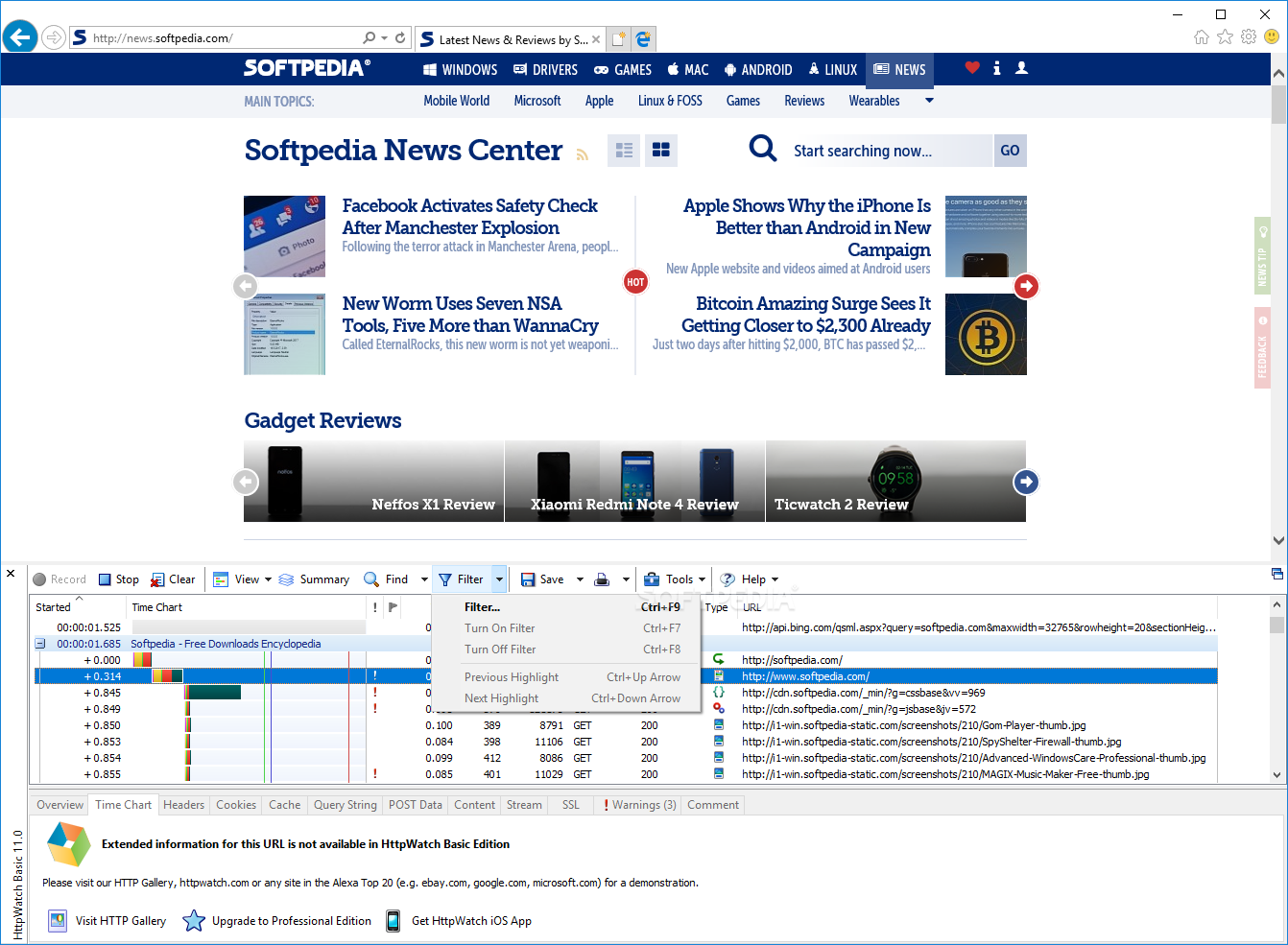Click the page vertical scrollbar down arrow

1278,540
